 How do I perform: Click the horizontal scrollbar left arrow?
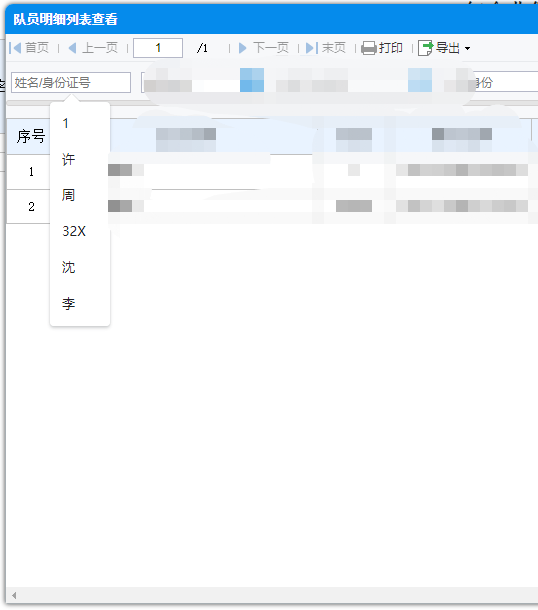[x=14, y=595]
